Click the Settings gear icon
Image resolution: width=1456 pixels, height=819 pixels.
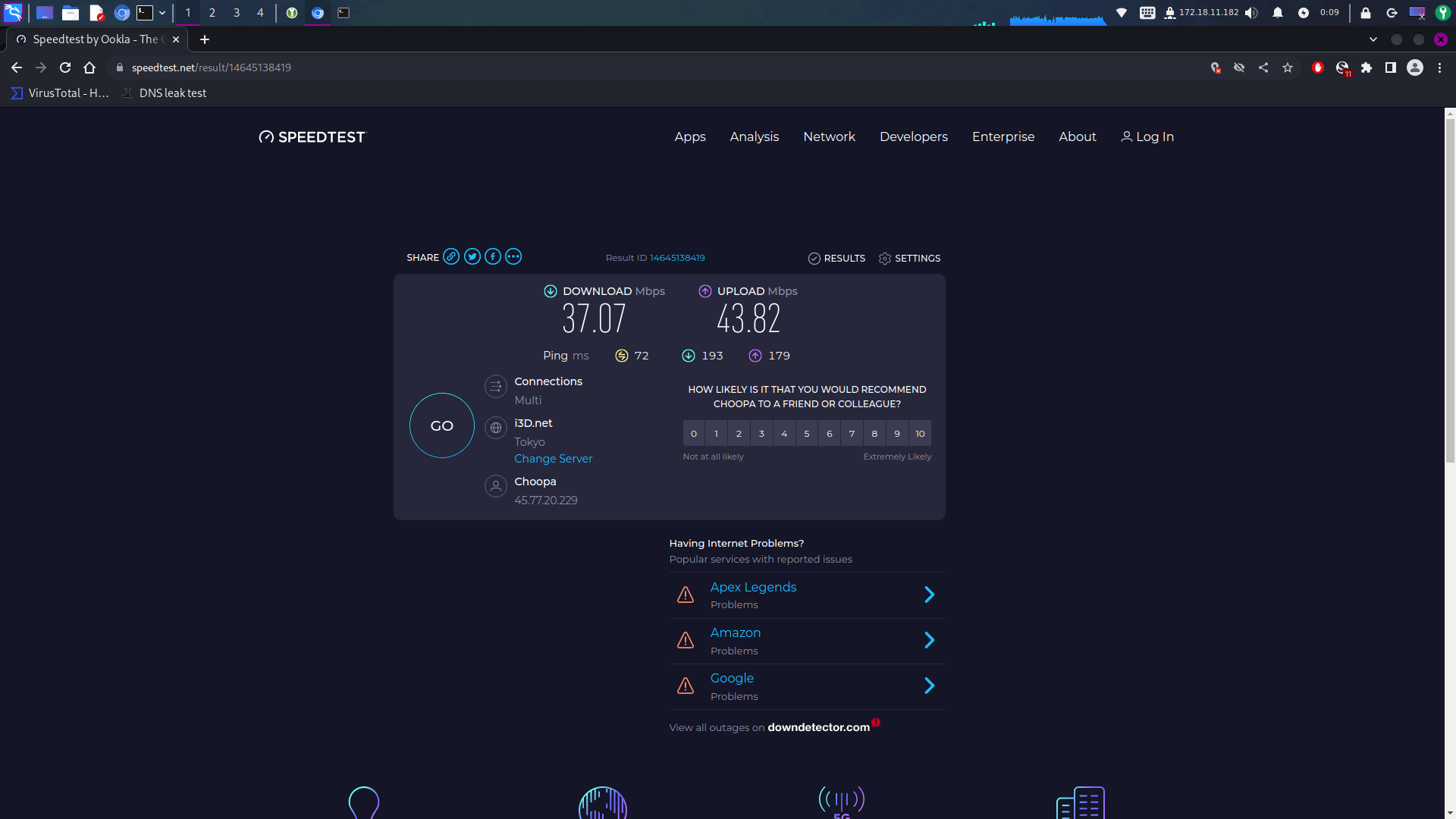pyautogui.click(x=885, y=259)
